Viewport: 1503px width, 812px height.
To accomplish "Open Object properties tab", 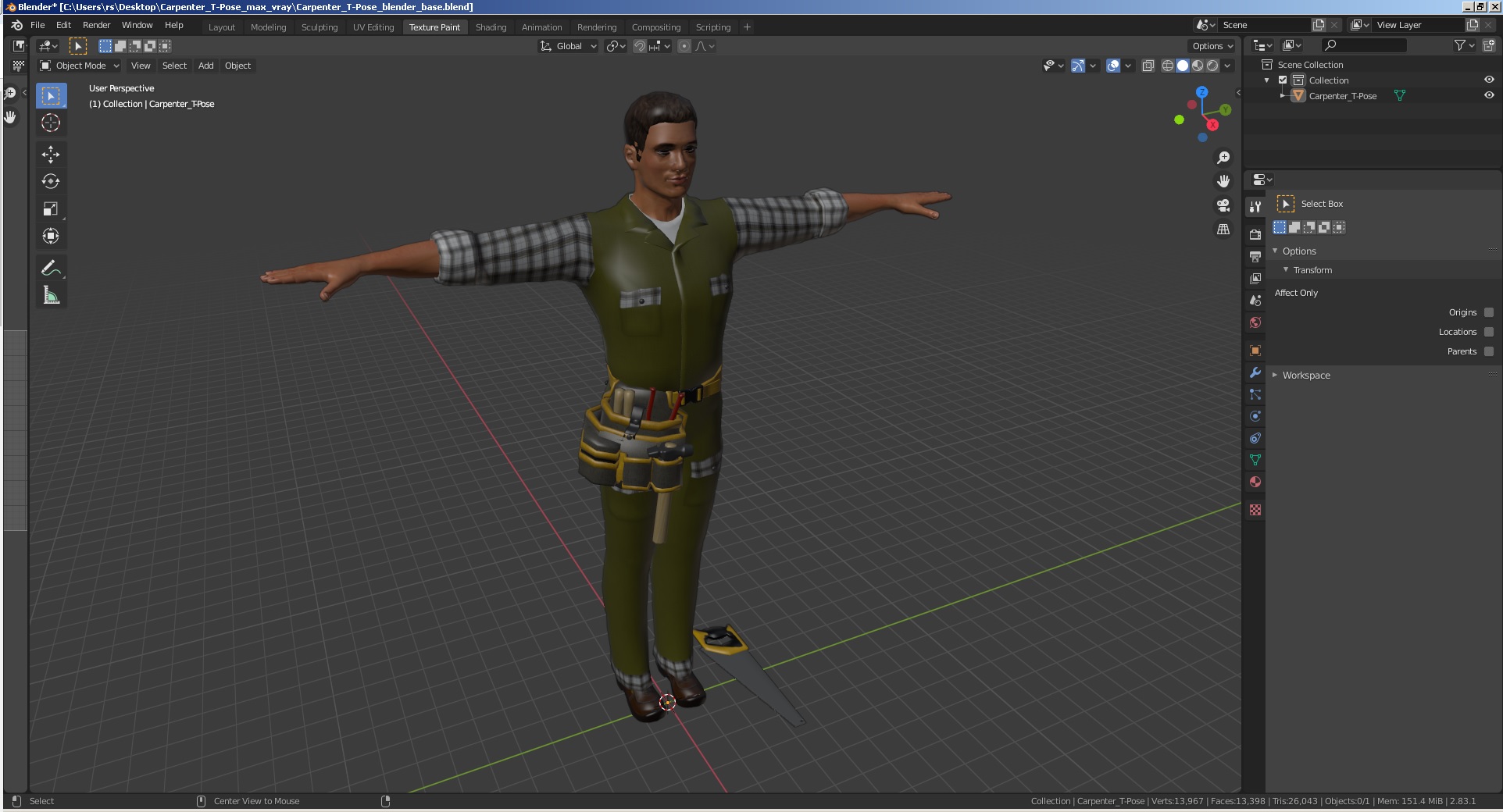I will point(1255,351).
